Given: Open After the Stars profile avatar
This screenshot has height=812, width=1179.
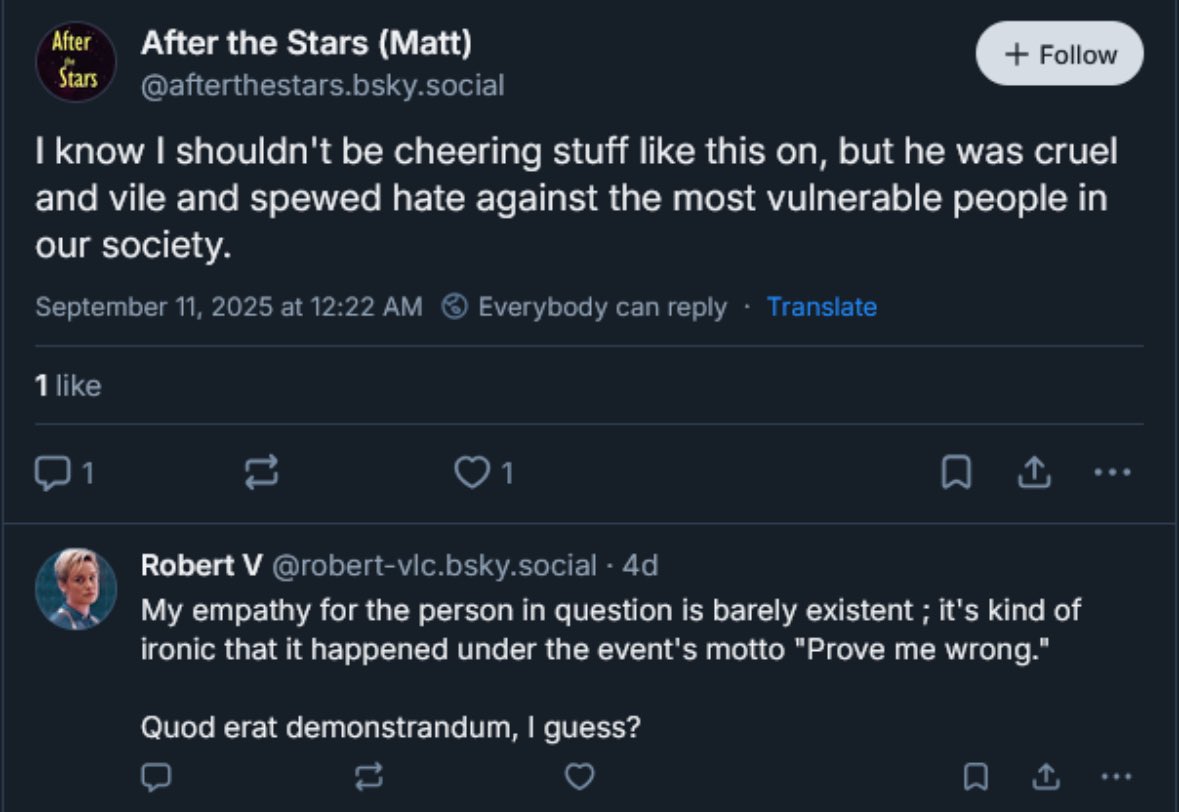Looking at the screenshot, I should (76, 61).
